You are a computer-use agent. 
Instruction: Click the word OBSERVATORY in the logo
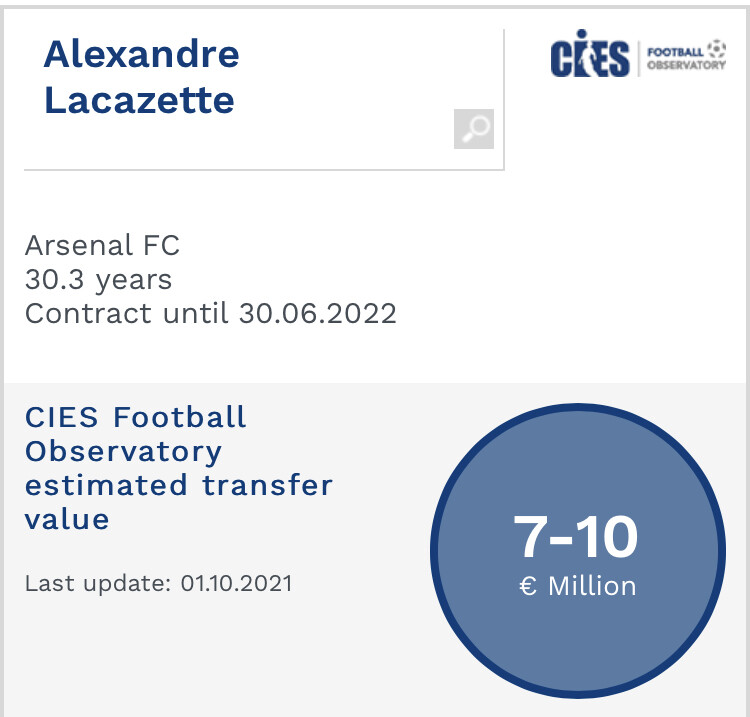click(x=686, y=65)
